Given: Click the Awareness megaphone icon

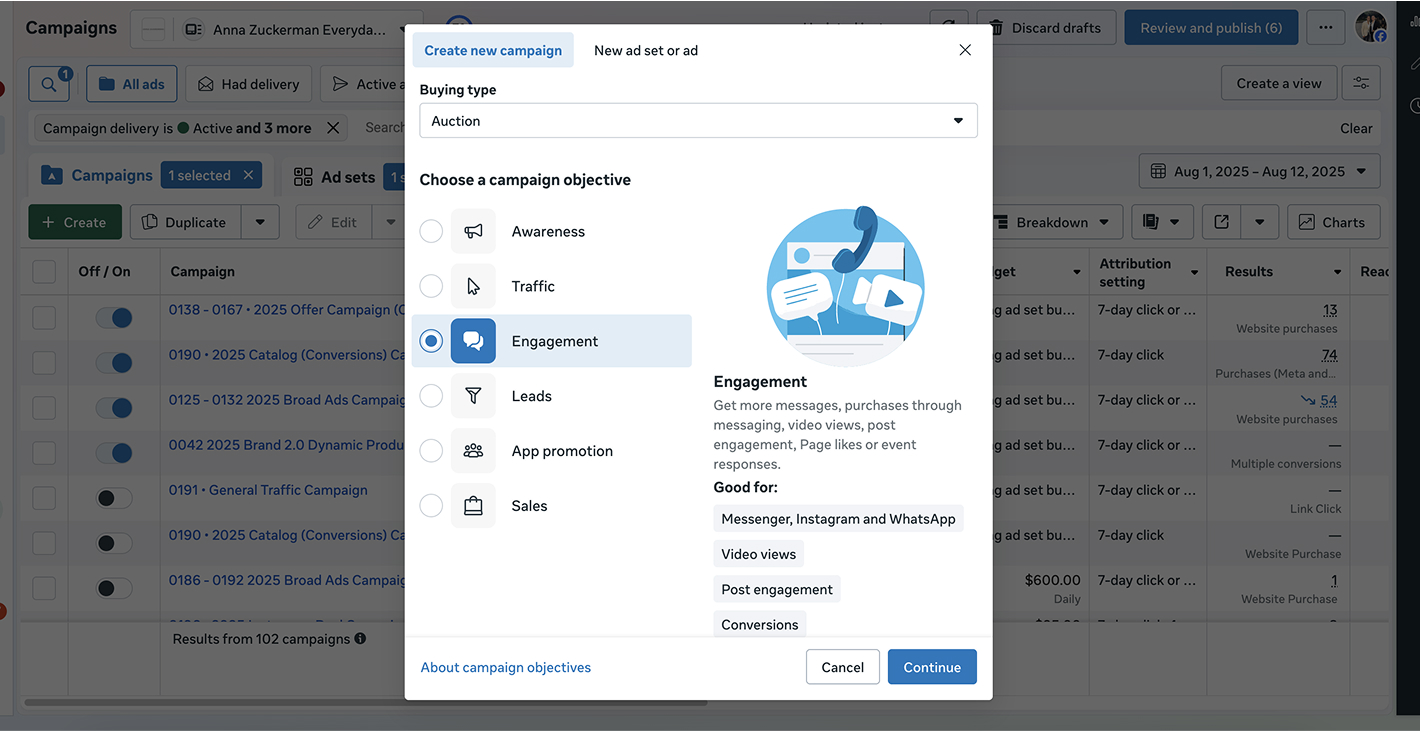Looking at the screenshot, I should 473,231.
